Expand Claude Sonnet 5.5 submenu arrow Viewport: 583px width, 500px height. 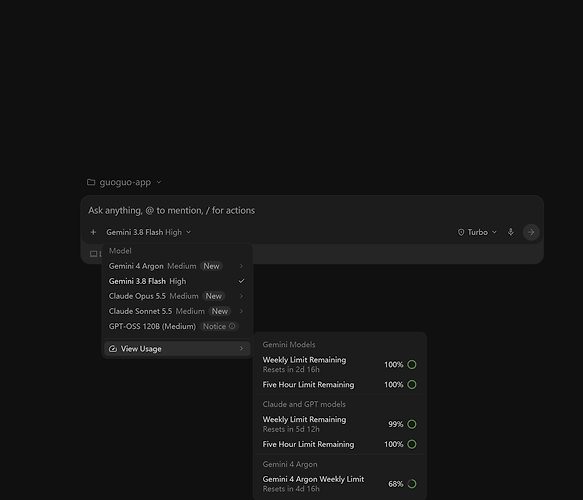click(x=241, y=311)
